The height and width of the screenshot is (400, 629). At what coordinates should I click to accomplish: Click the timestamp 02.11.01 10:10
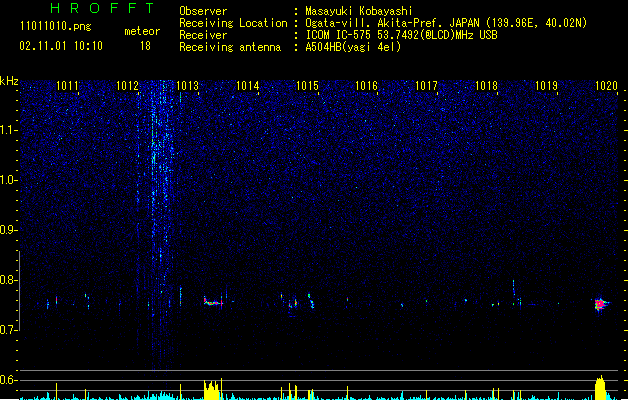(x=61, y=46)
